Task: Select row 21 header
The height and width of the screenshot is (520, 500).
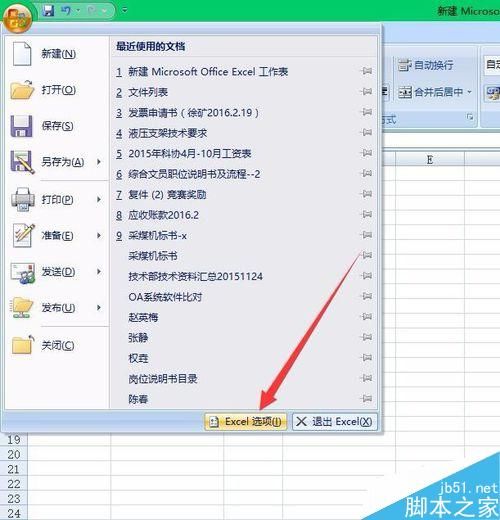Action: [x=14, y=469]
